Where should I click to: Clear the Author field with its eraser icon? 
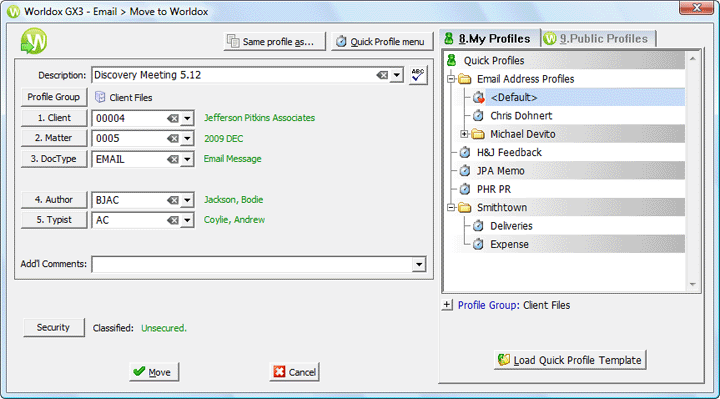tap(173, 200)
